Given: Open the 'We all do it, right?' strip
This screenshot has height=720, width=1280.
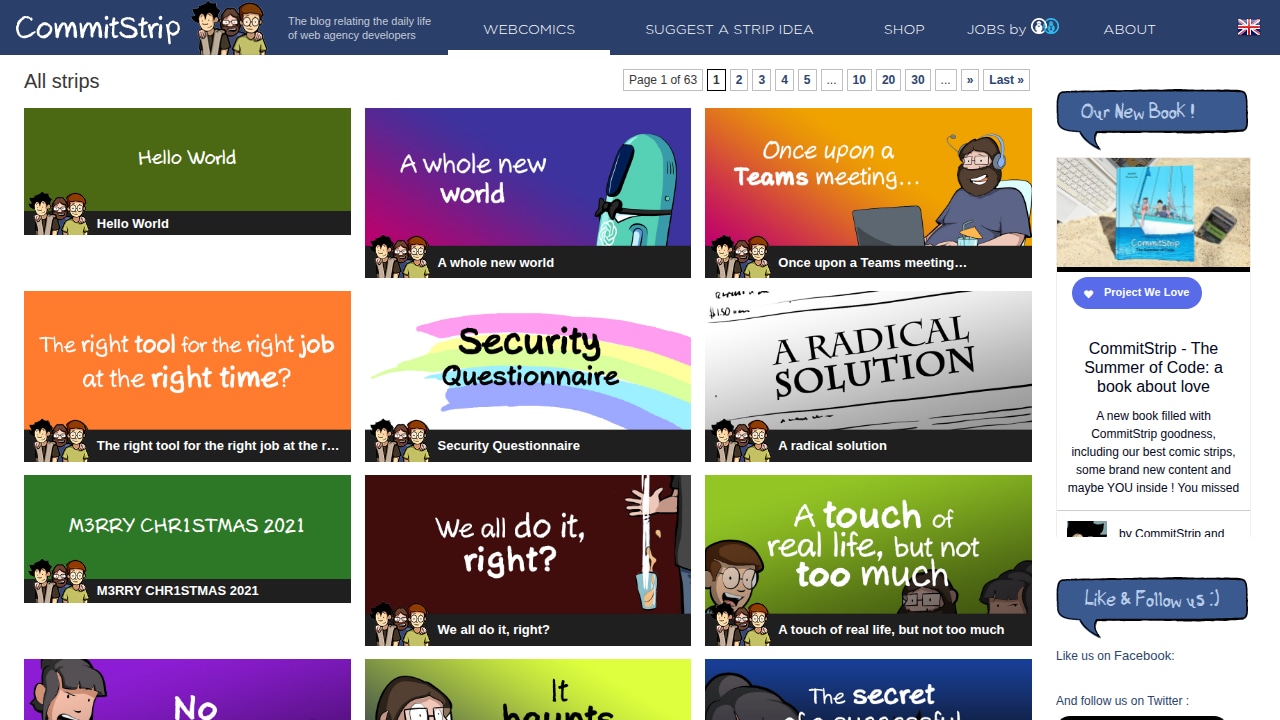Looking at the screenshot, I should [x=528, y=560].
